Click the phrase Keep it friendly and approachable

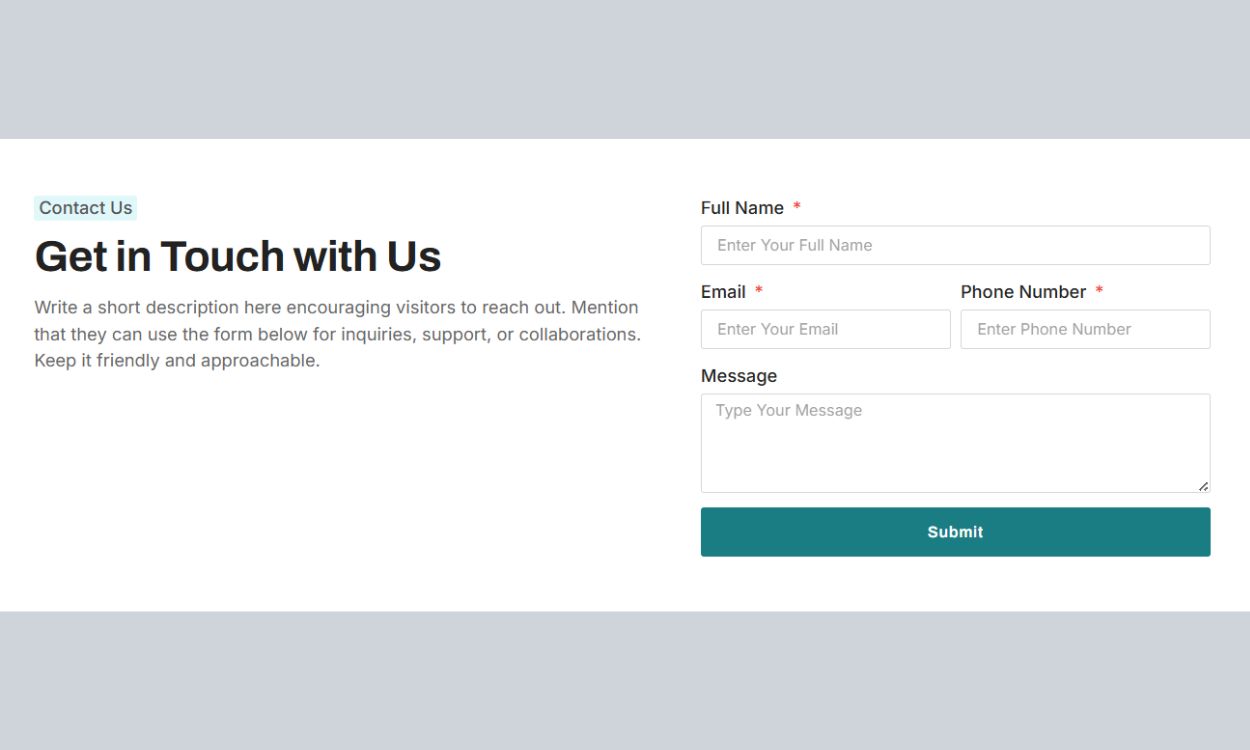tap(177, 361)
